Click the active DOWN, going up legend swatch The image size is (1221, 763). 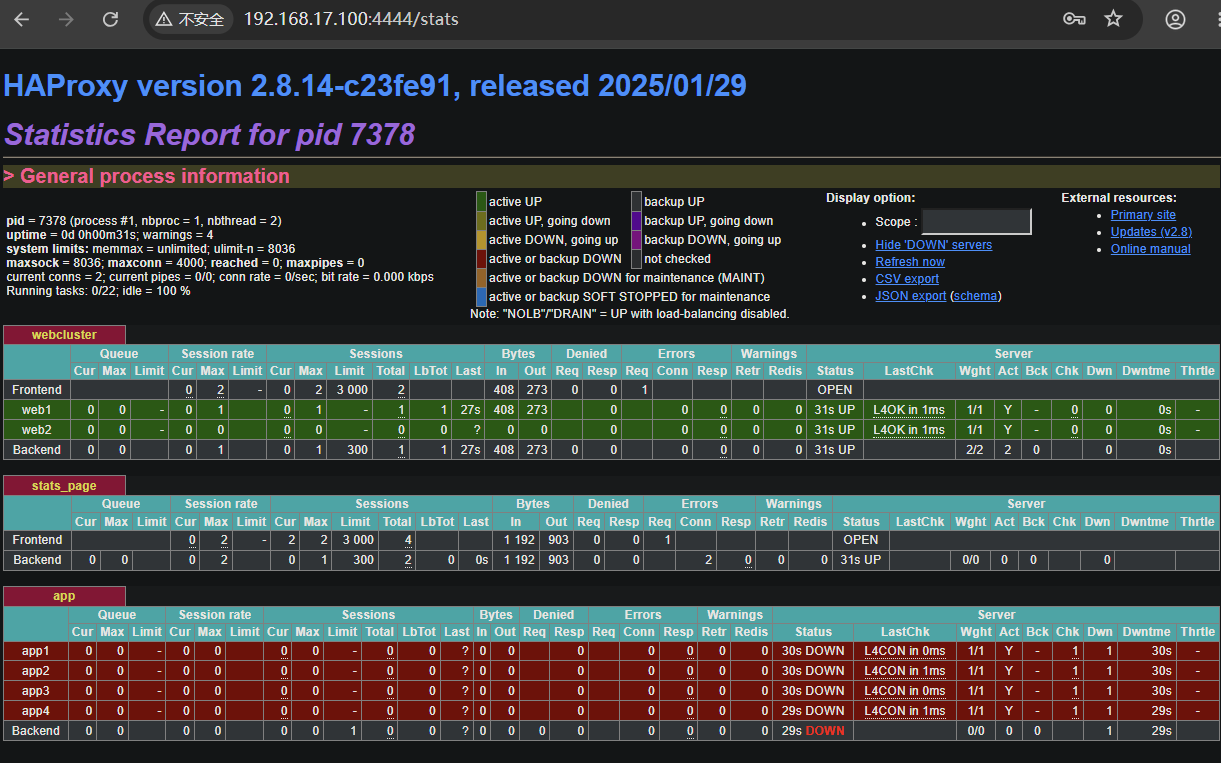(481, 240)
